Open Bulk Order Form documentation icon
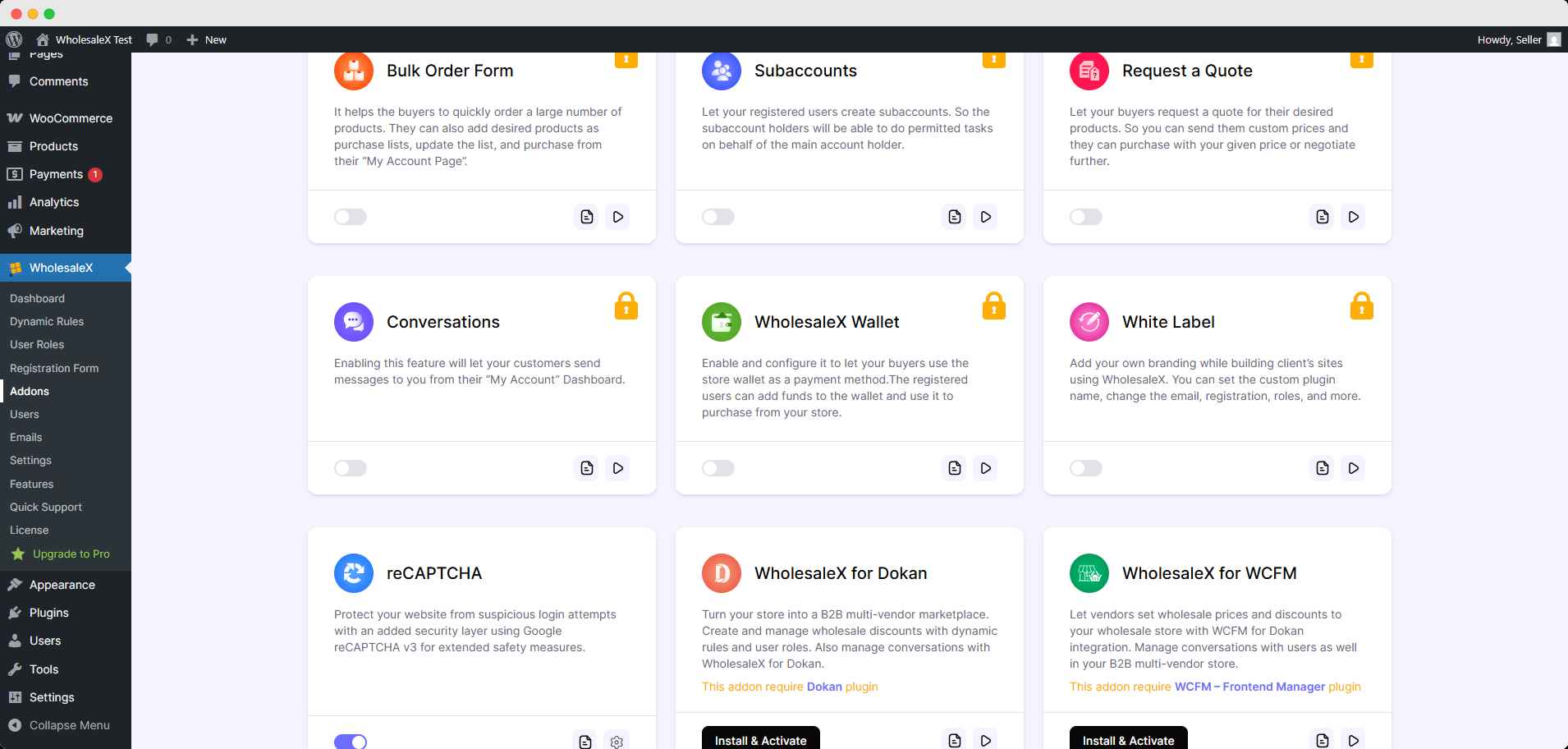This screenshot has height=749, width=1568. (587, 217)
